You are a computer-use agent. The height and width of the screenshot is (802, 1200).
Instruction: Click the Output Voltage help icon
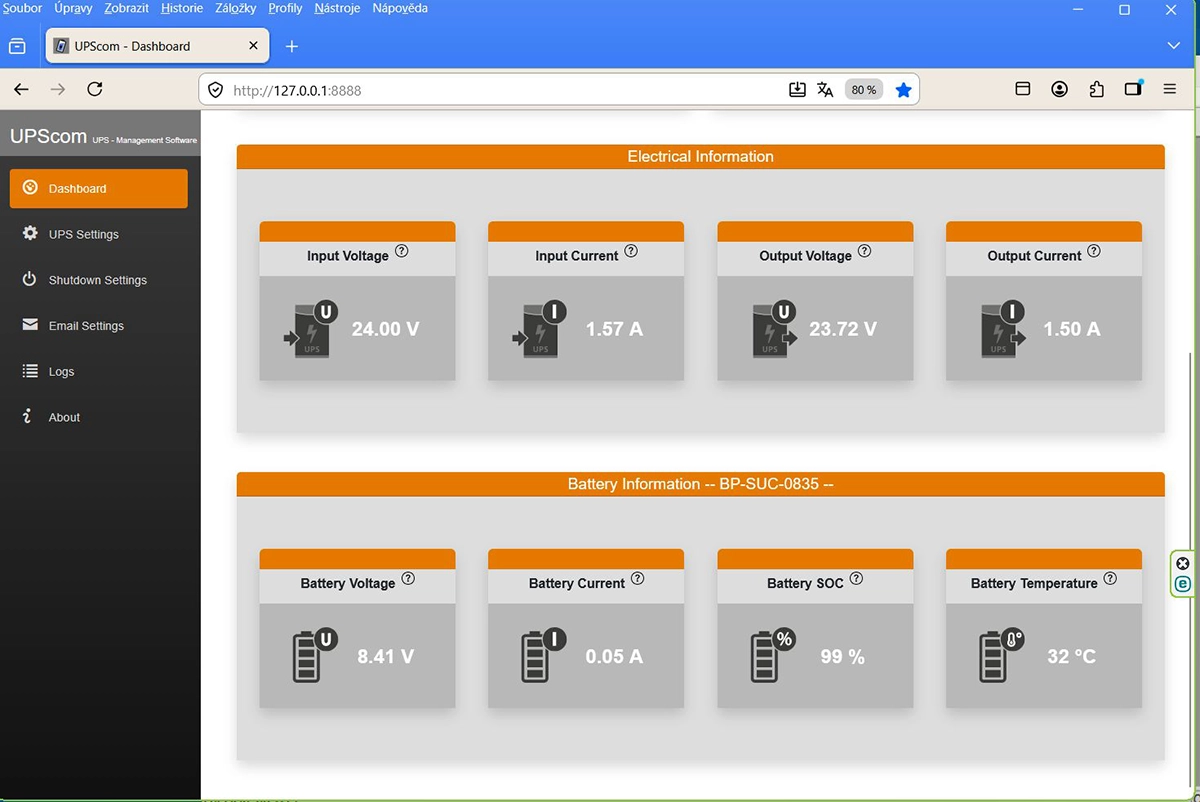coord(865,251)
